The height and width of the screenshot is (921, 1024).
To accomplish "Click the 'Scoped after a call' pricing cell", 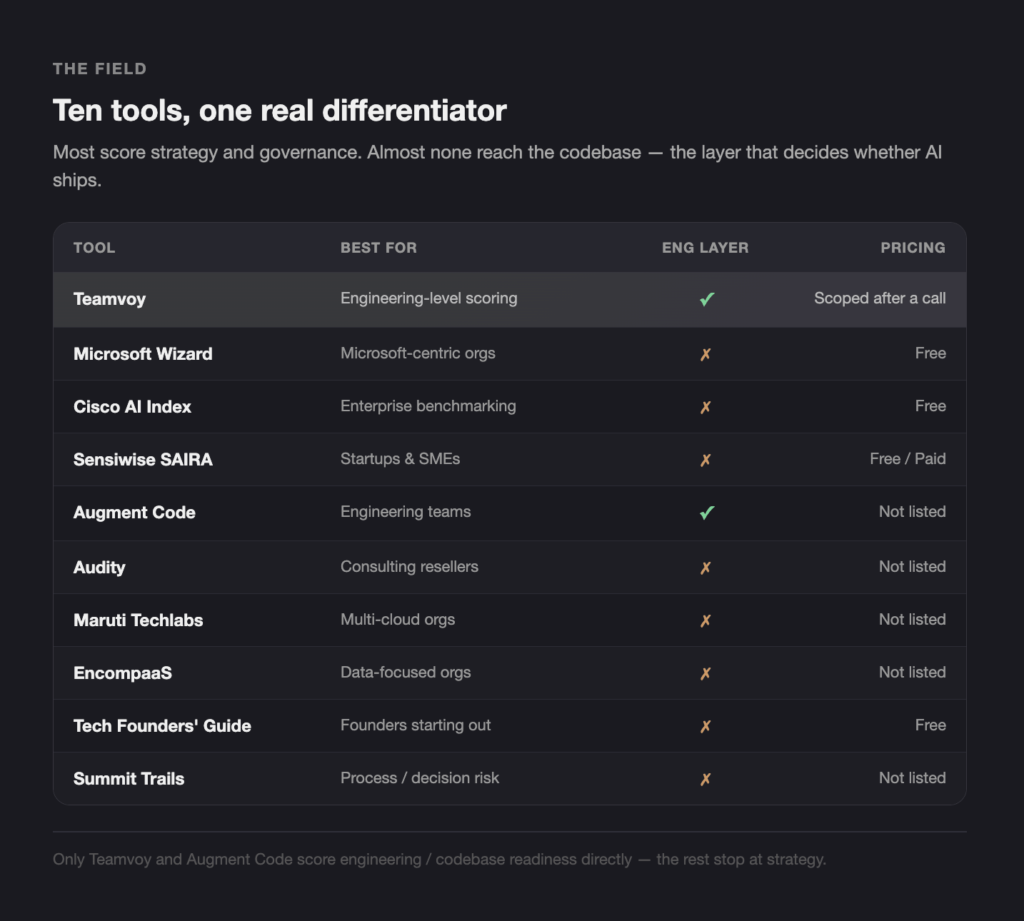I will pyautogui.click(x=880, y=299).
